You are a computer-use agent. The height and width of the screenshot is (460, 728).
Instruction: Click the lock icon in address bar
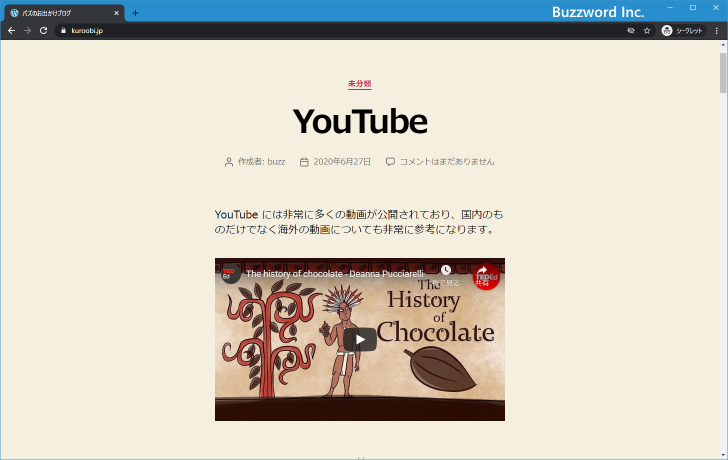64,31
